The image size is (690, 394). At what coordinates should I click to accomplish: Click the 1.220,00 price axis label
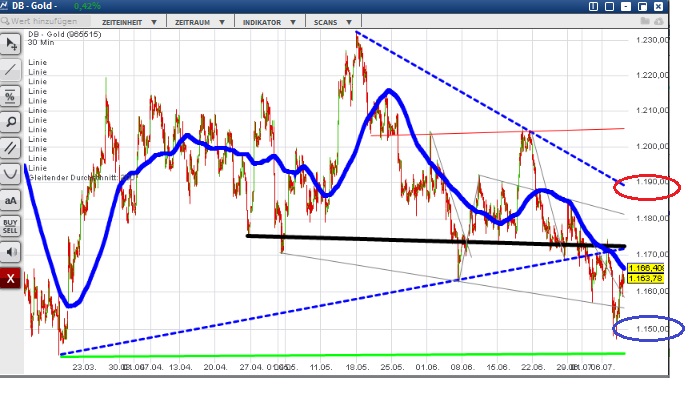pyautogui.click(x=652, y=75)
